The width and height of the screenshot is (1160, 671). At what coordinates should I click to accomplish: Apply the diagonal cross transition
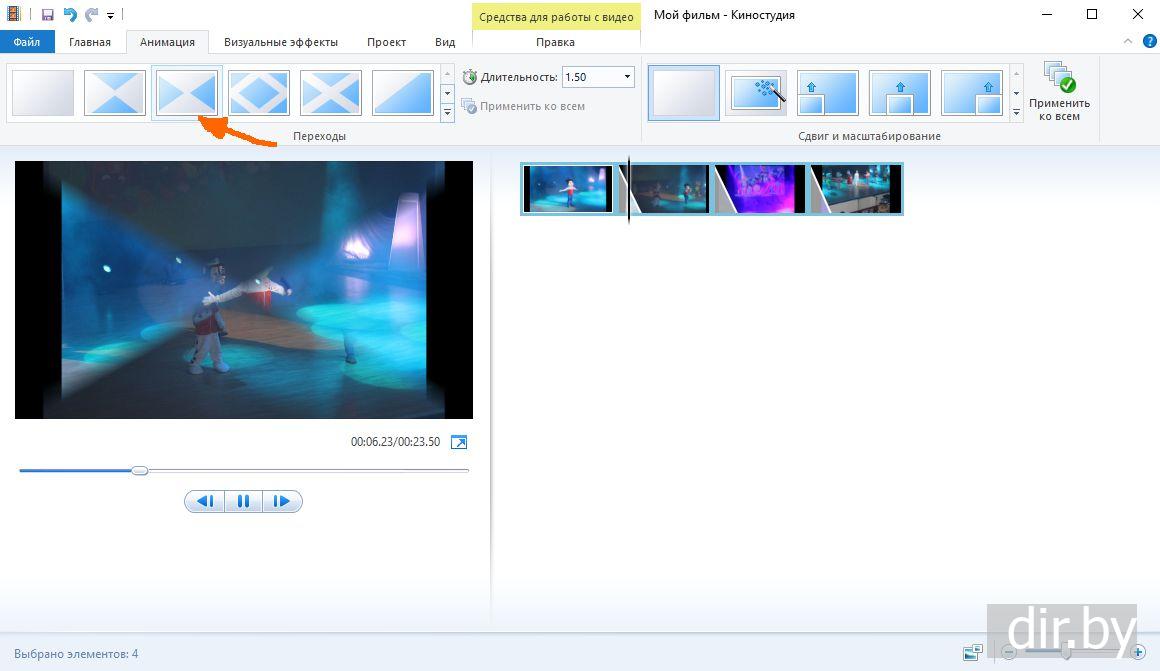[331, 93]
